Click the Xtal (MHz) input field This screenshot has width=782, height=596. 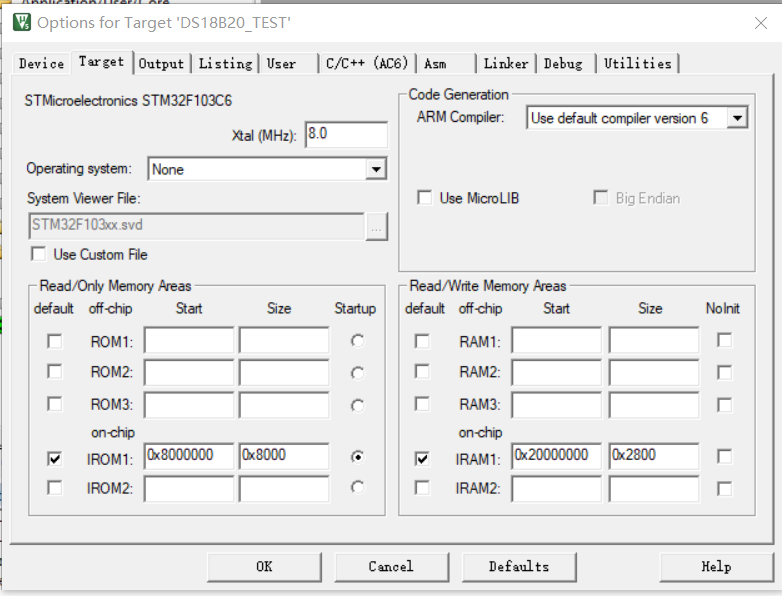[346, 134]
